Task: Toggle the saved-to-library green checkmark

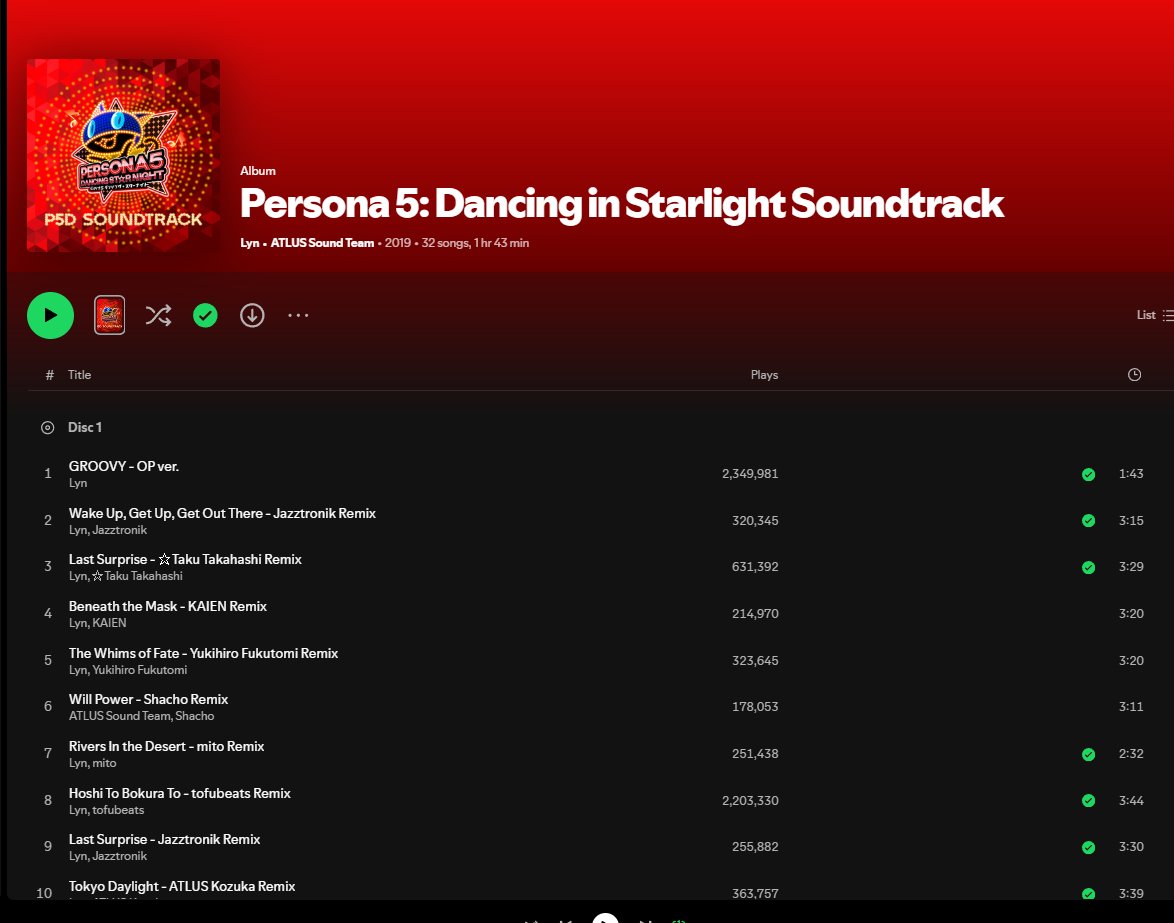Action: pos(205,315)
